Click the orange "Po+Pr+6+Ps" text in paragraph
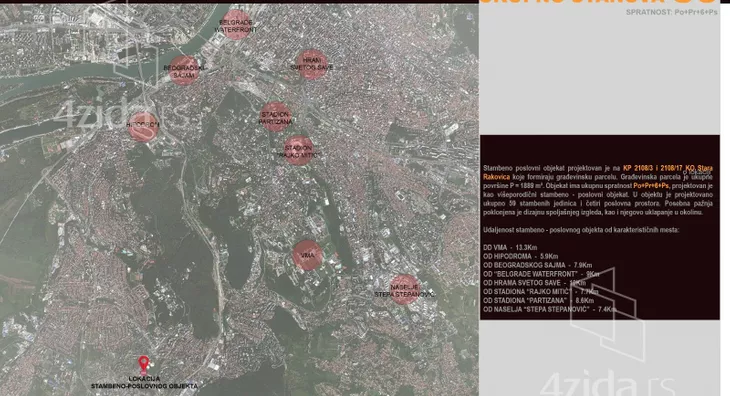The height and width of the screenshot is (396, 730). click(x=651, y=186)
